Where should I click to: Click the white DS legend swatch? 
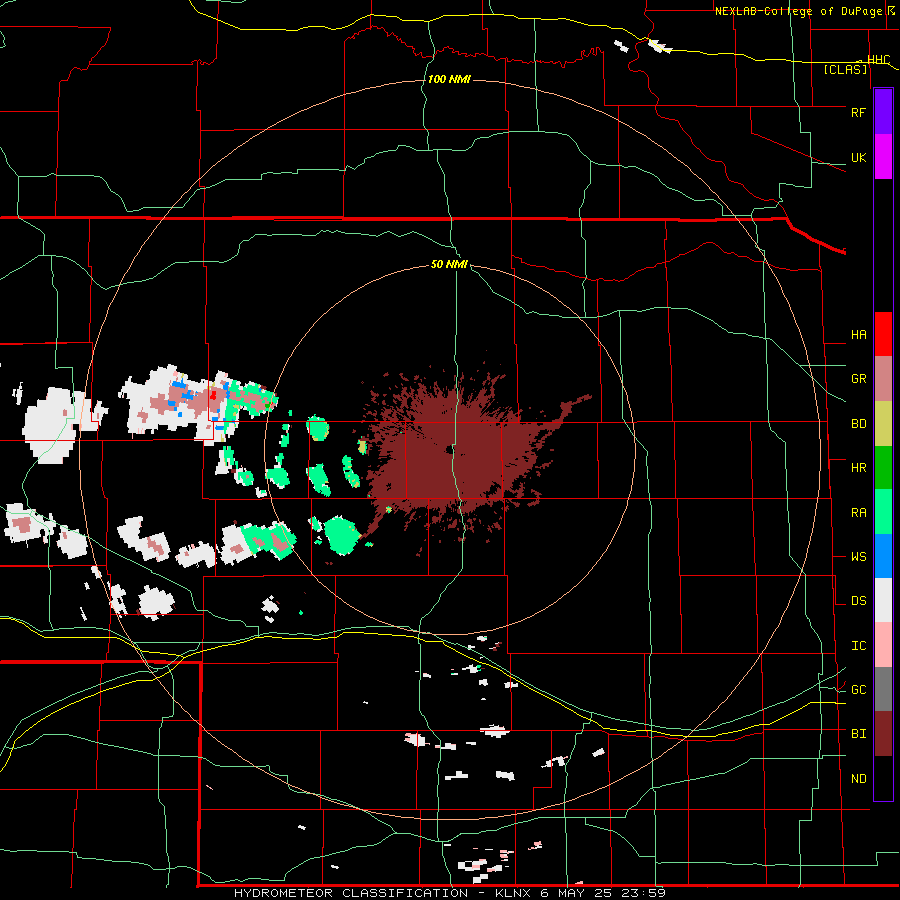(883, 600)
